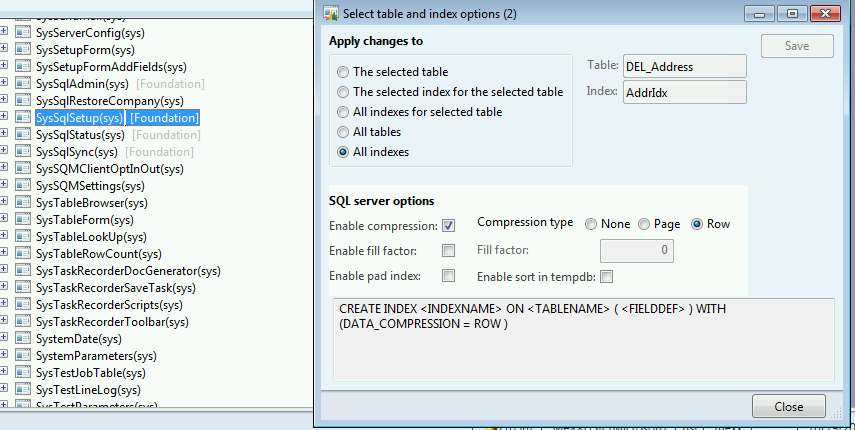Click the dialog title bar app icon

point(328,14)
